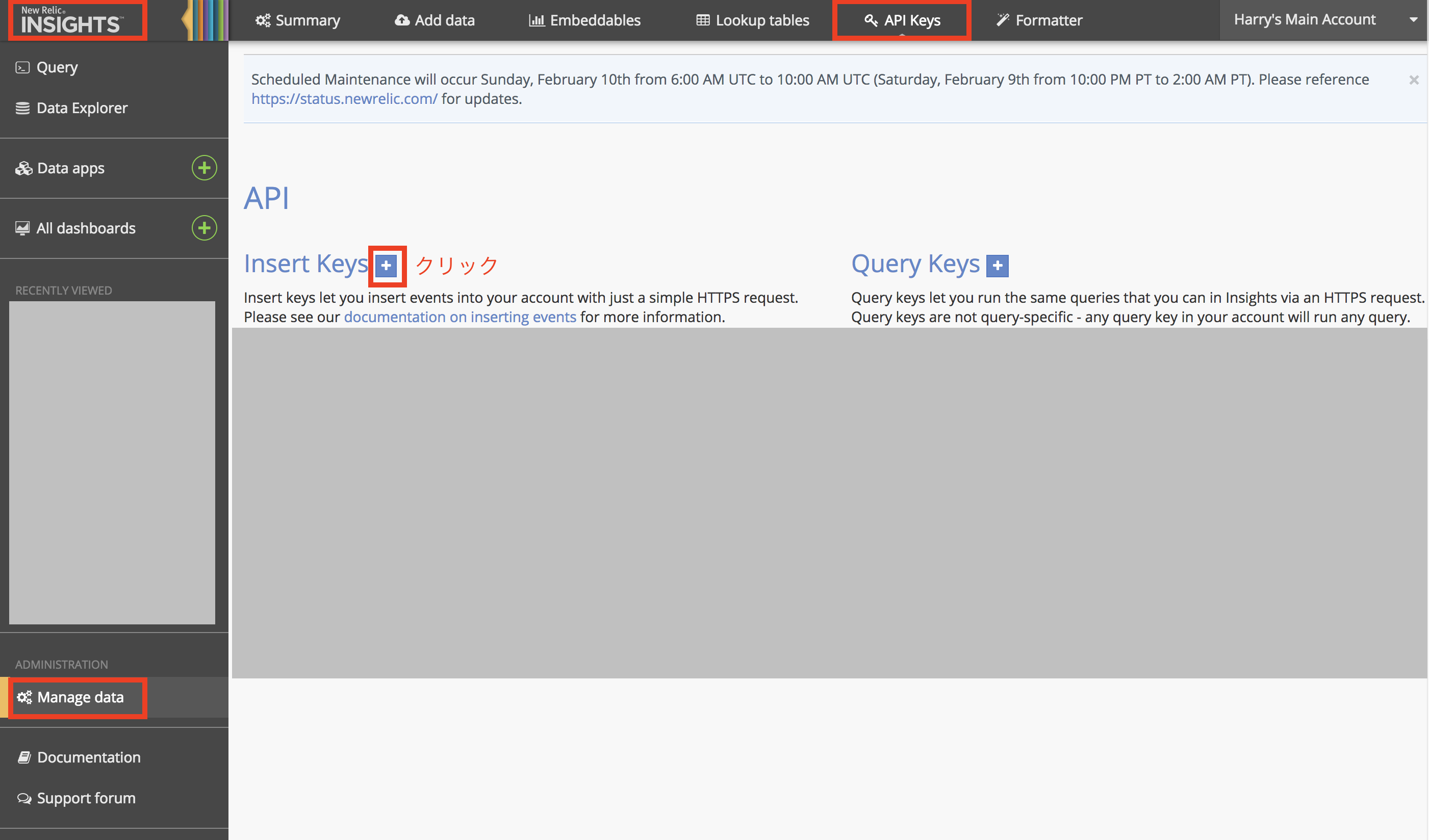
Task: Open the Summary tab
Action: coord(298,20)
